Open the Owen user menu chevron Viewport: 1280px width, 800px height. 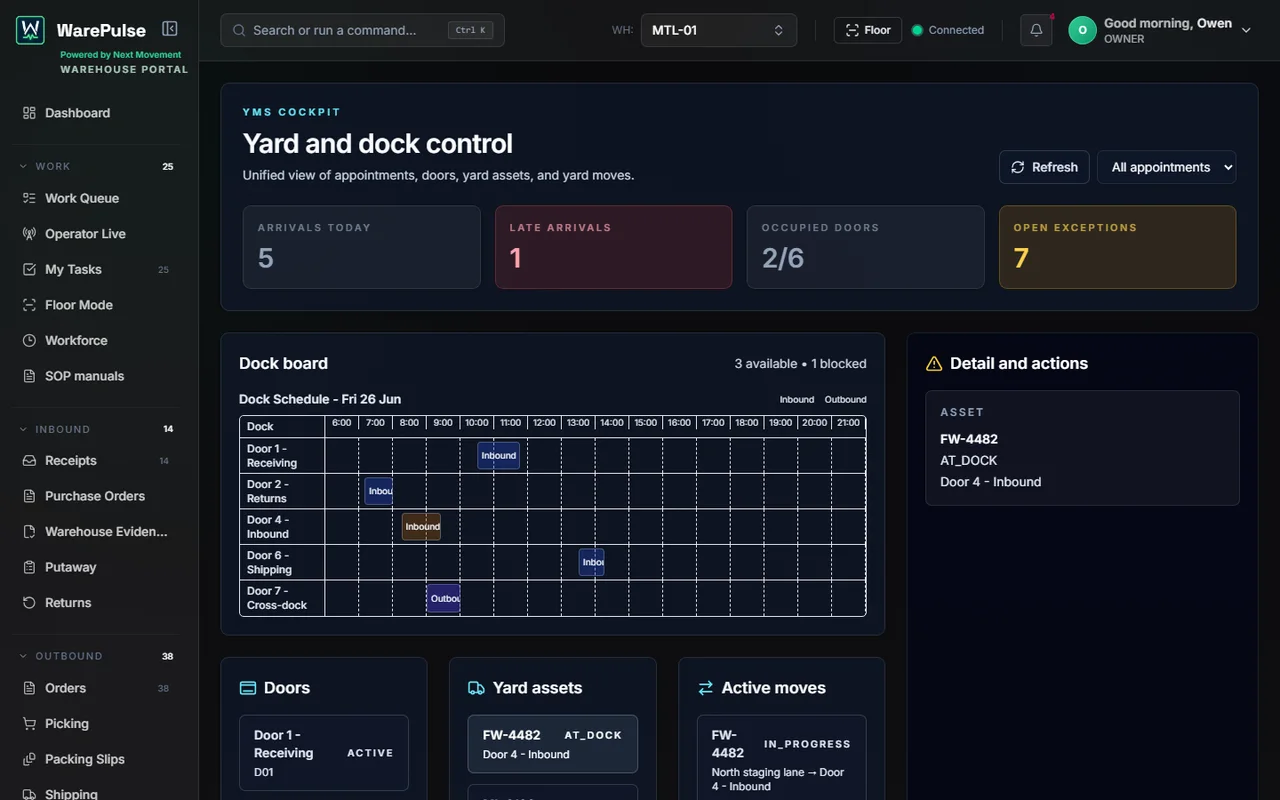pos(1246,30)
